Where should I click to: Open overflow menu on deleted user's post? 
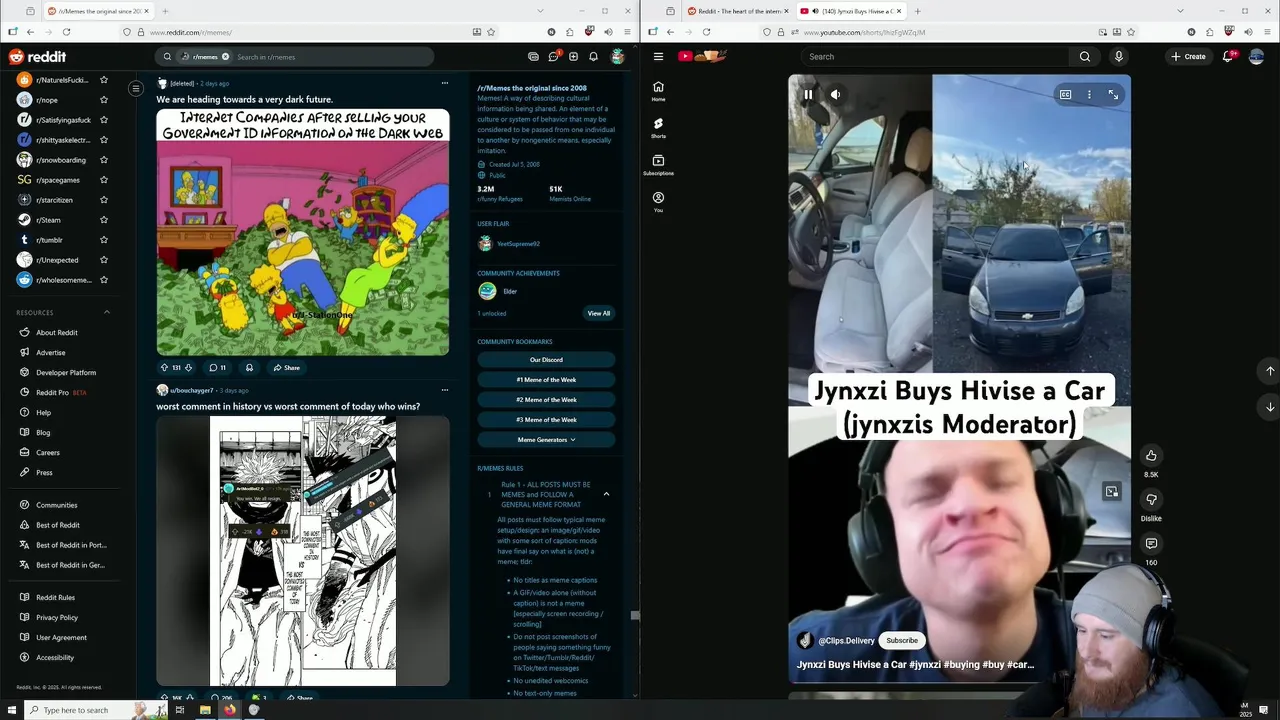point(444,83)
